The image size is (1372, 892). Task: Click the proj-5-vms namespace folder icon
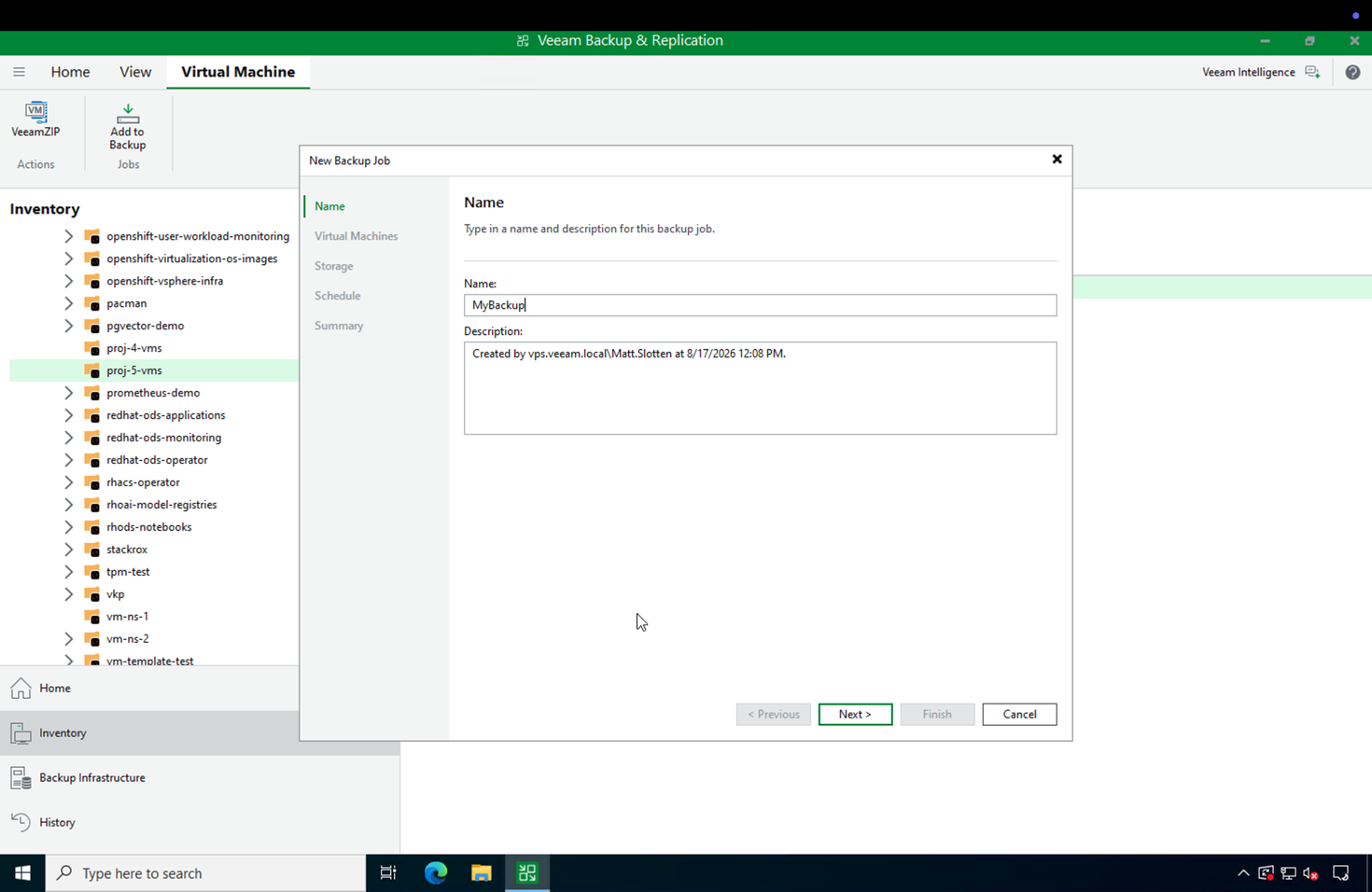[x=92, y=370]
